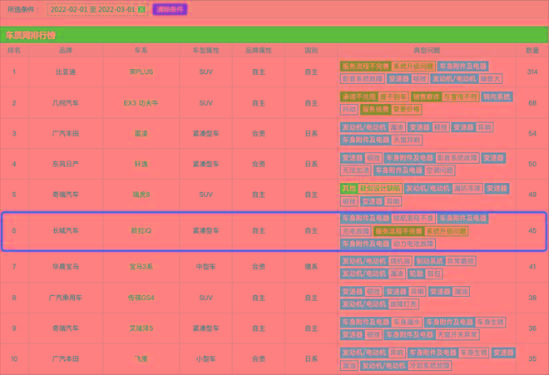This screenshot has height=375, width=549.
Task: Open the 宋PLUS car series link
Action: point(141,72)
